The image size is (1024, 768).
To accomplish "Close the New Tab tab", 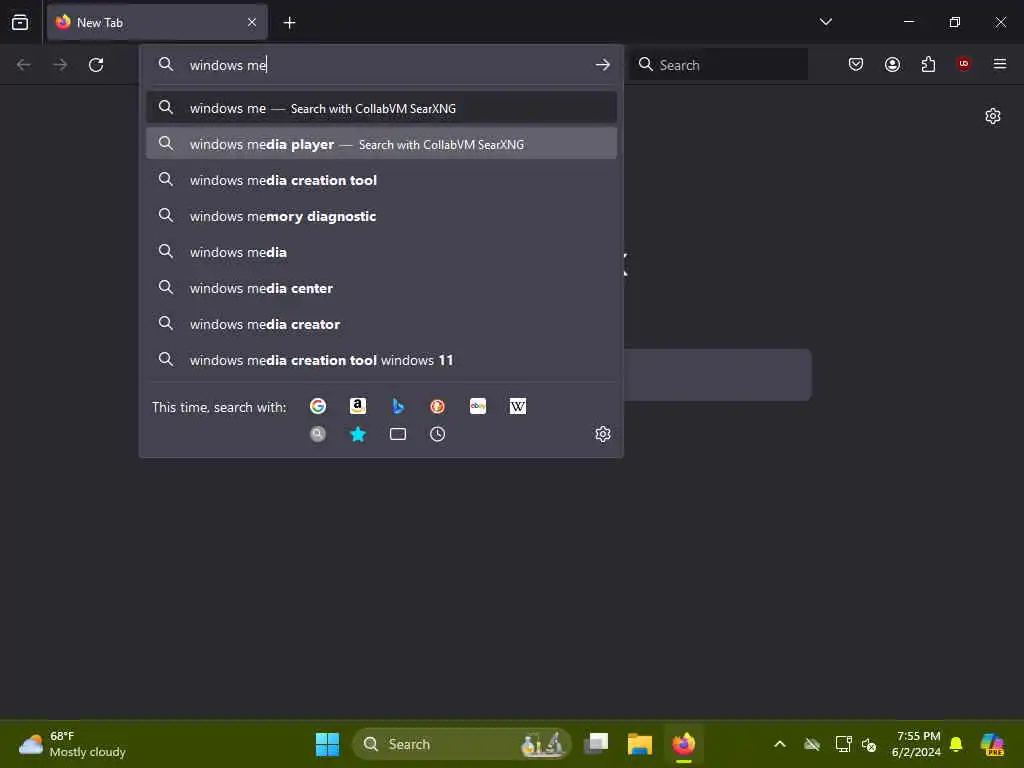I will point(252,22).
